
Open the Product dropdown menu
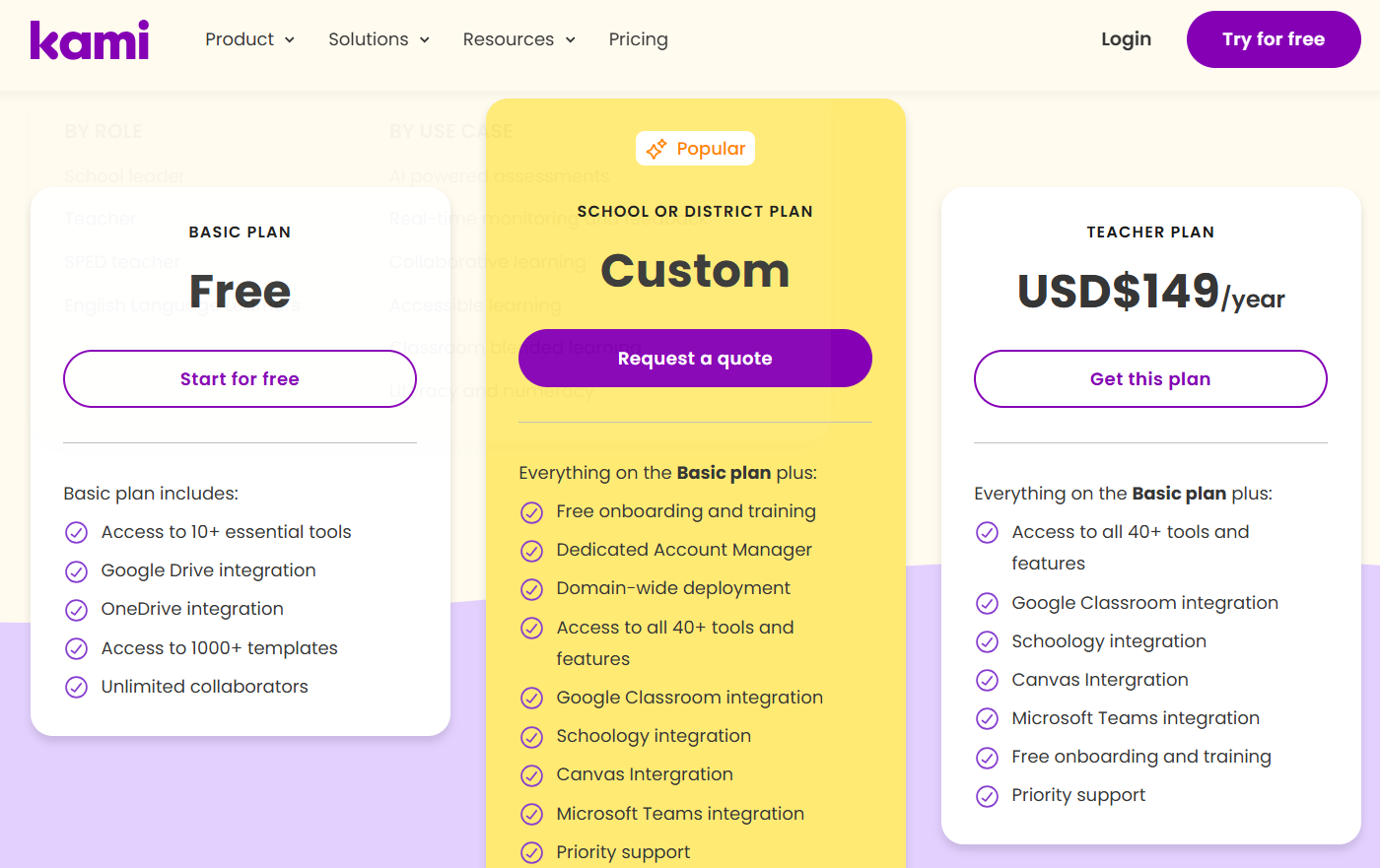(x=249, y=39)
